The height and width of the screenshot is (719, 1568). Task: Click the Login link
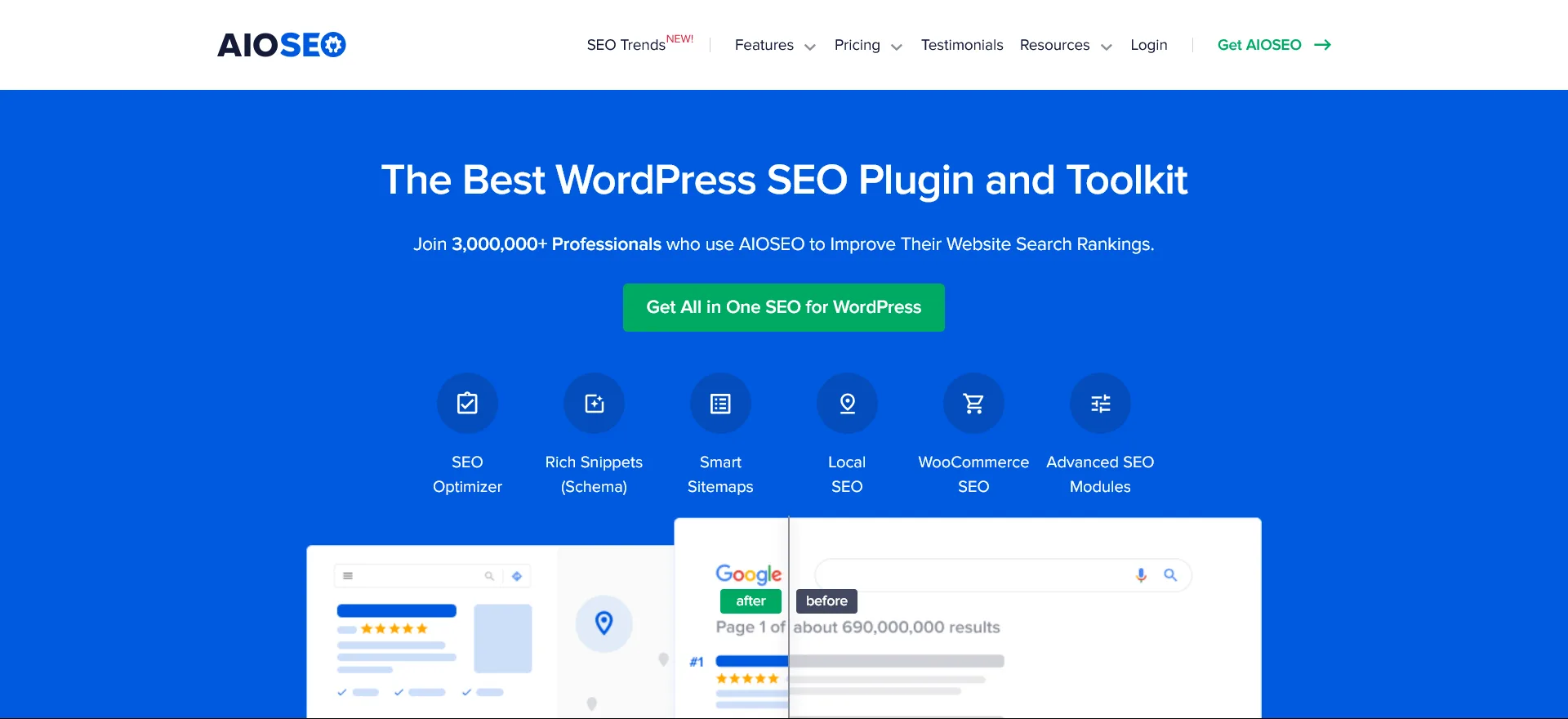(x=1148, y=45)
